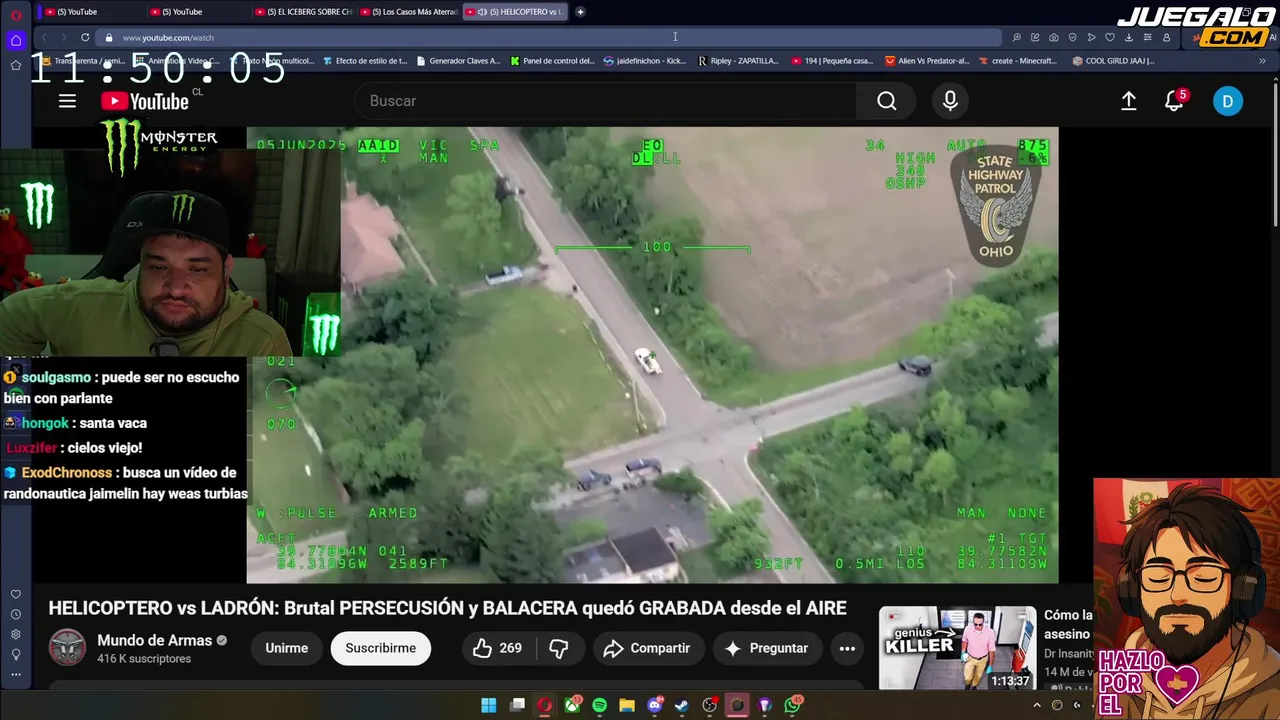Focus the Buscar search field
Viewport: 1280px width, 720px height.
point(605,101)
